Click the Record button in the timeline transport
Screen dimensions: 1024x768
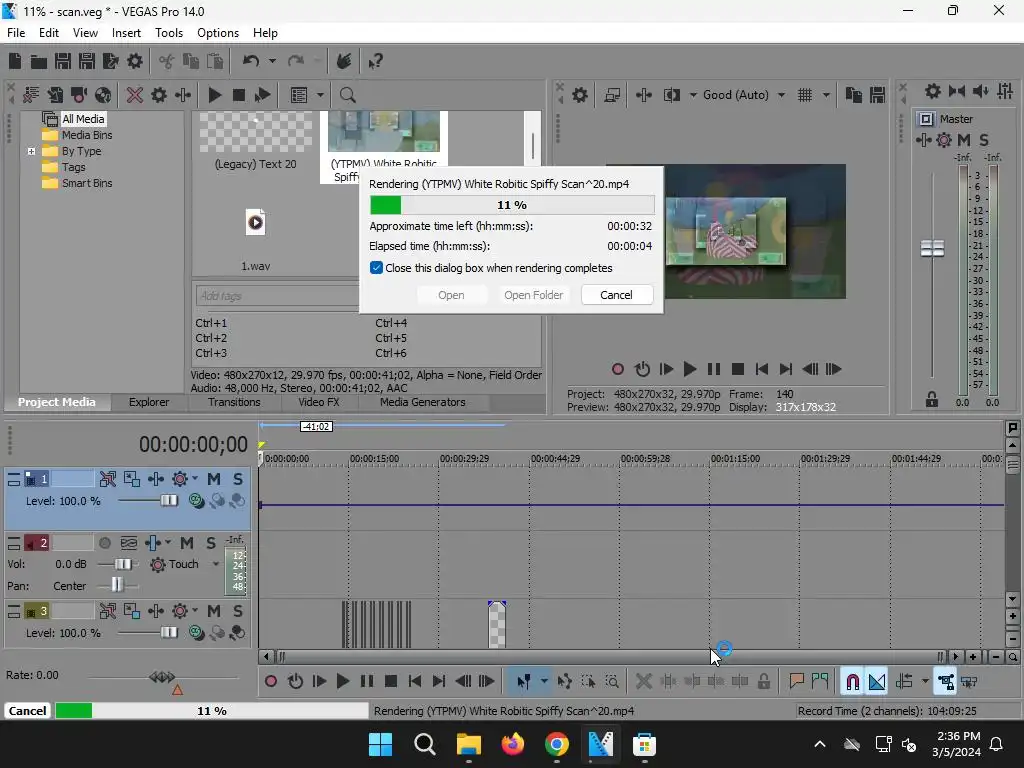tap(271, 681)
